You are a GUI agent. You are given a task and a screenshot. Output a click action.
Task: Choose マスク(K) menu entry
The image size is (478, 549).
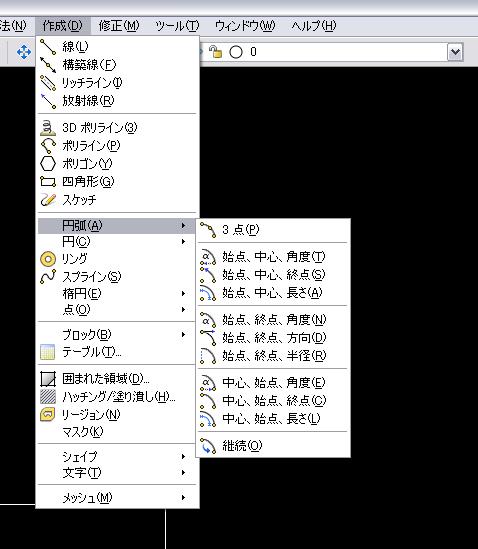(83, 432)
